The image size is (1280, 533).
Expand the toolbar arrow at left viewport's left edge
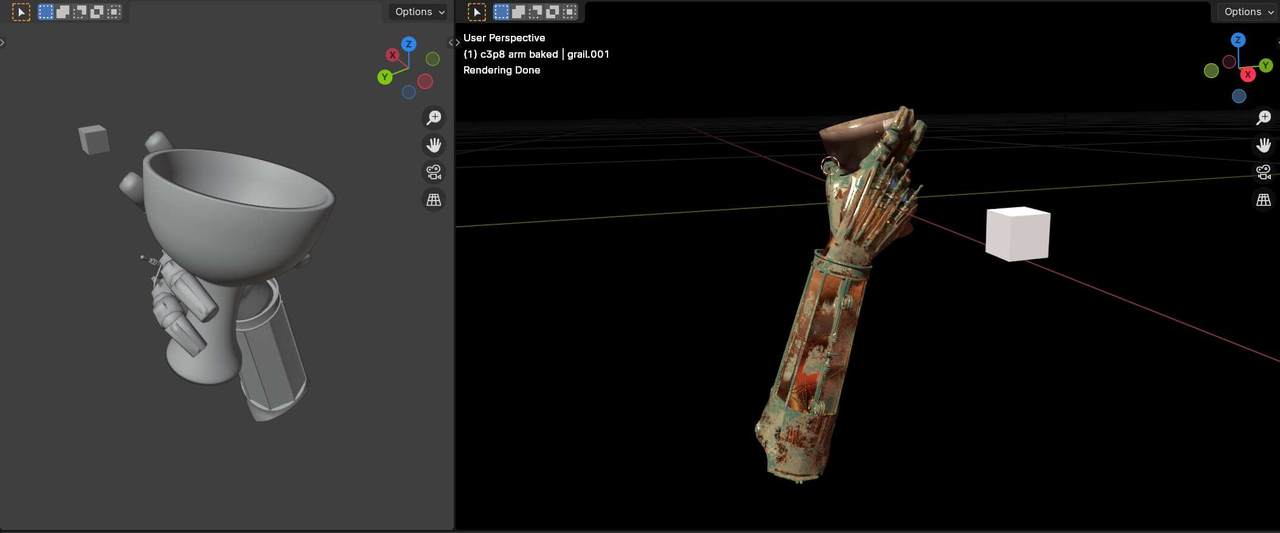point(3,42)
